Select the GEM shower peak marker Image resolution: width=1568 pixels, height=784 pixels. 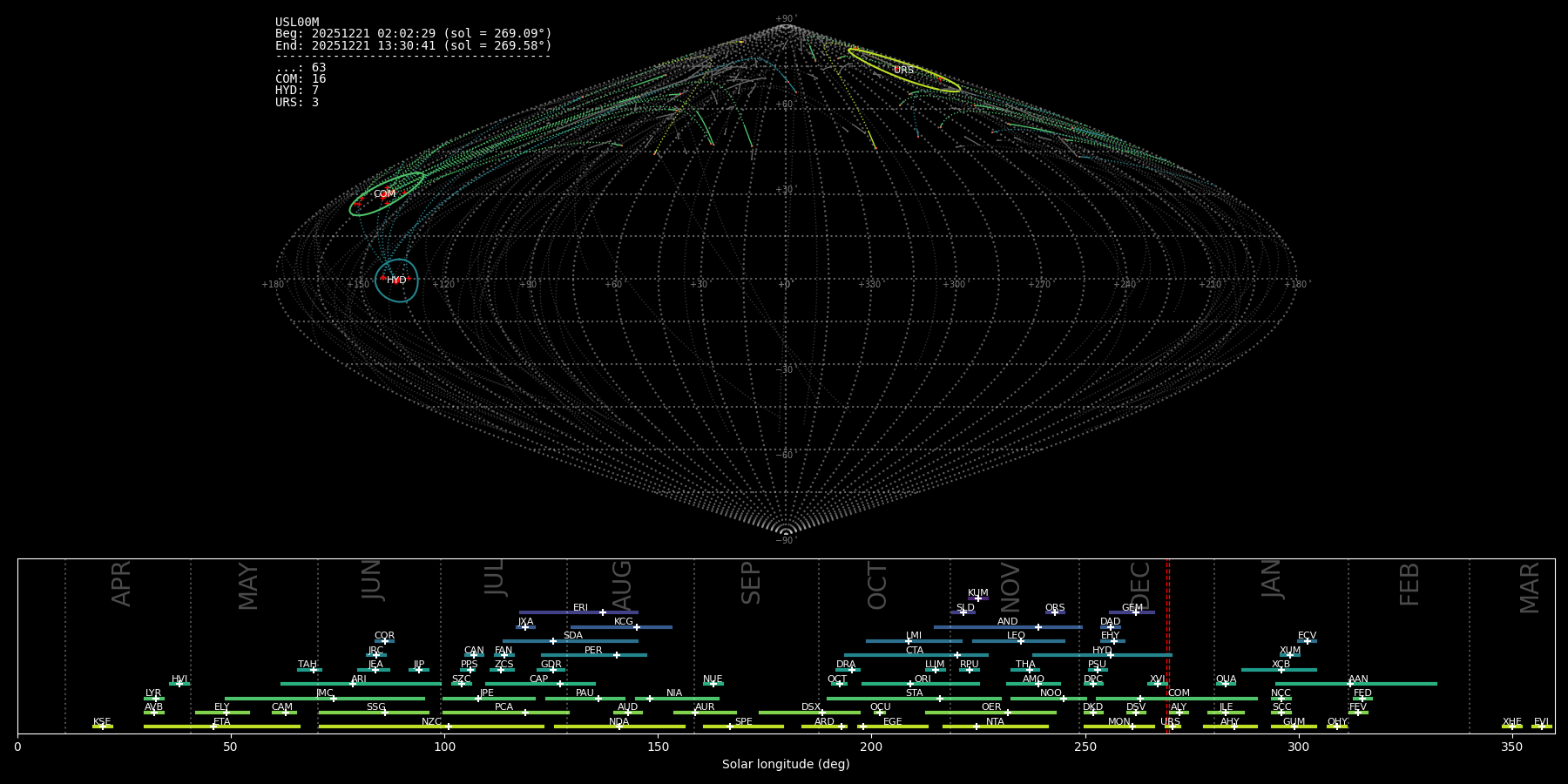point(1135,612)
